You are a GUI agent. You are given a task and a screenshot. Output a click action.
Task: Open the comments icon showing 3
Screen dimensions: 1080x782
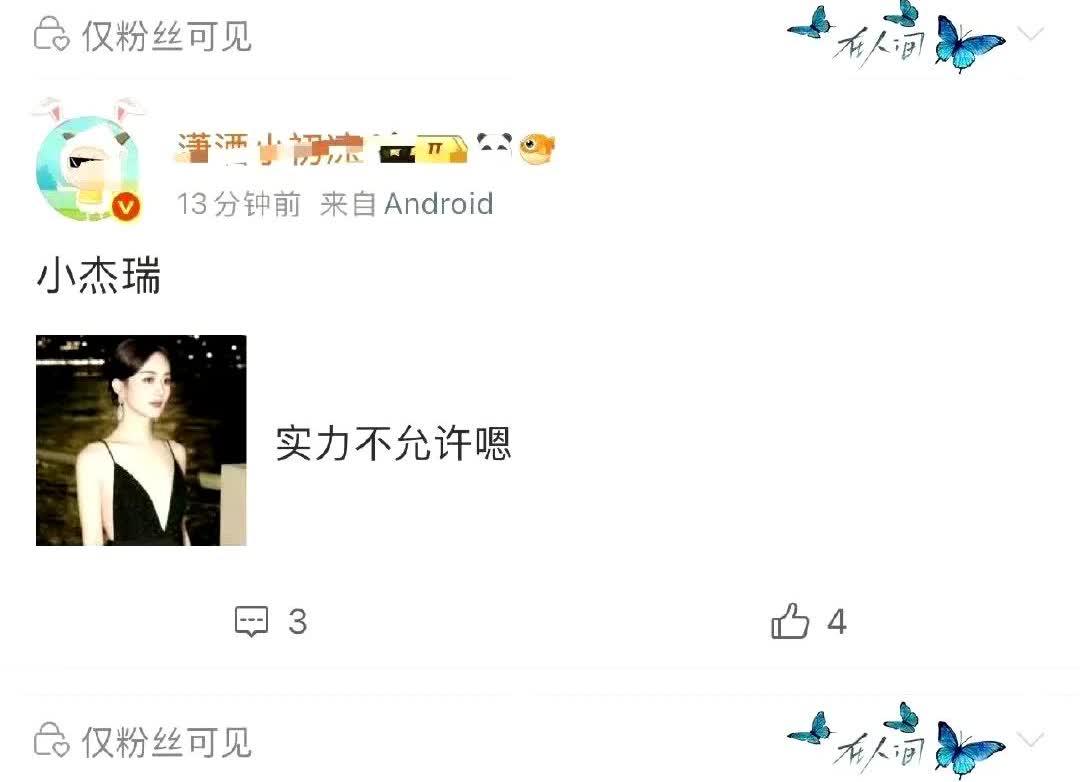(251, 621)
